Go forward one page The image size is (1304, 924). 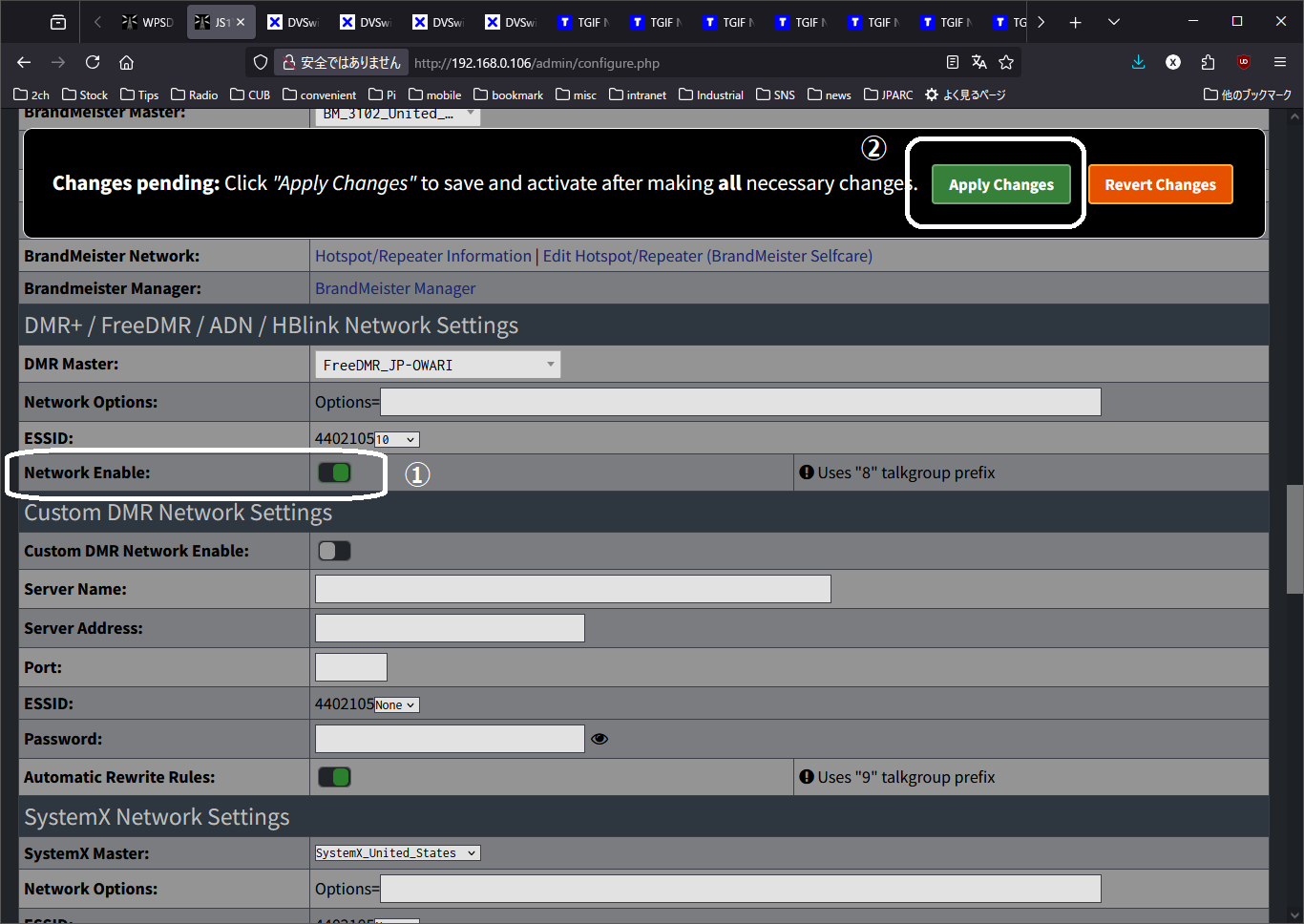pos(58,62)
